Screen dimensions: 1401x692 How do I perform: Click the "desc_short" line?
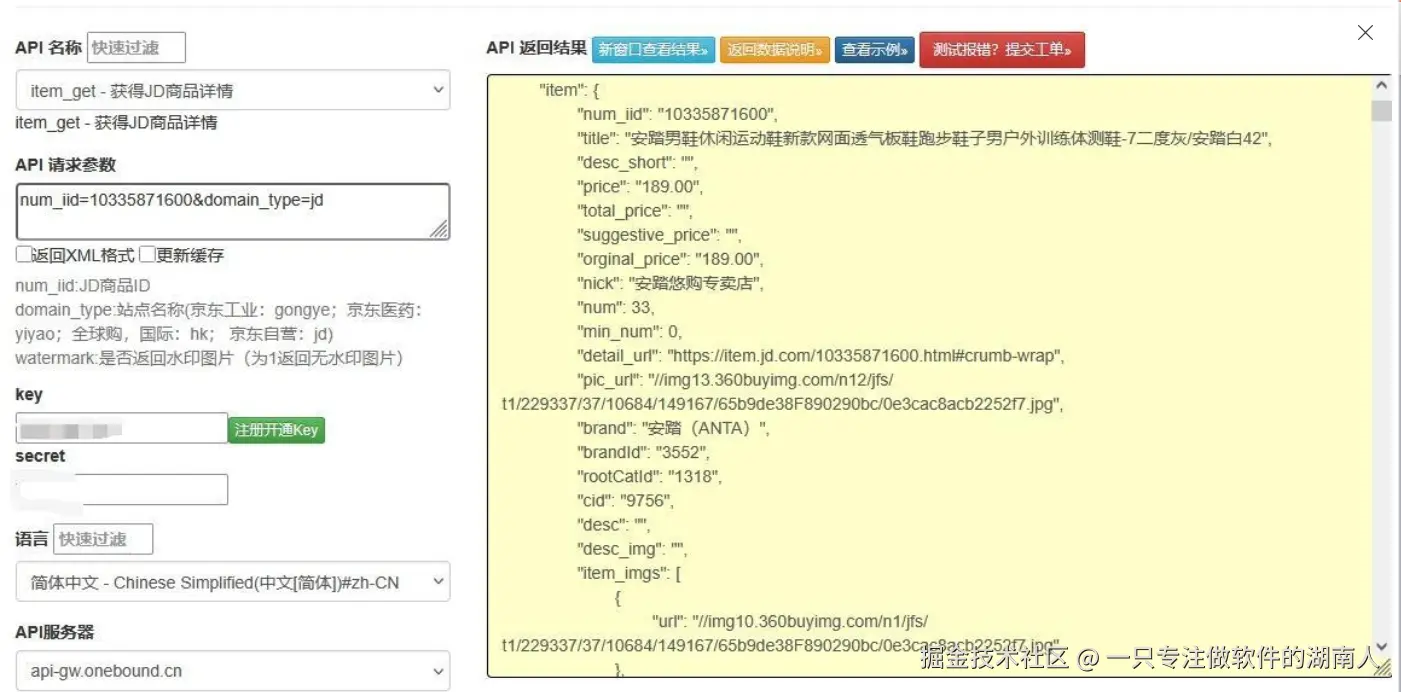tap(638, 162)
